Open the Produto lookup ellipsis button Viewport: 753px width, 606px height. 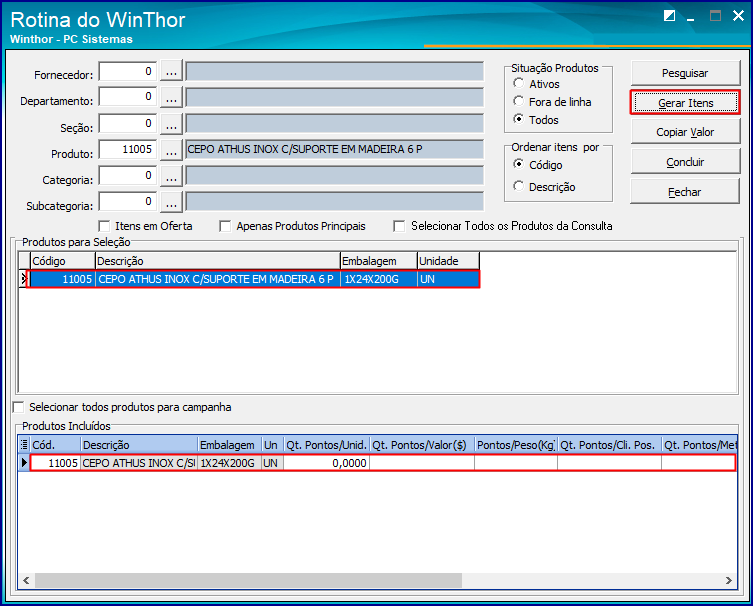click(171, 150)
